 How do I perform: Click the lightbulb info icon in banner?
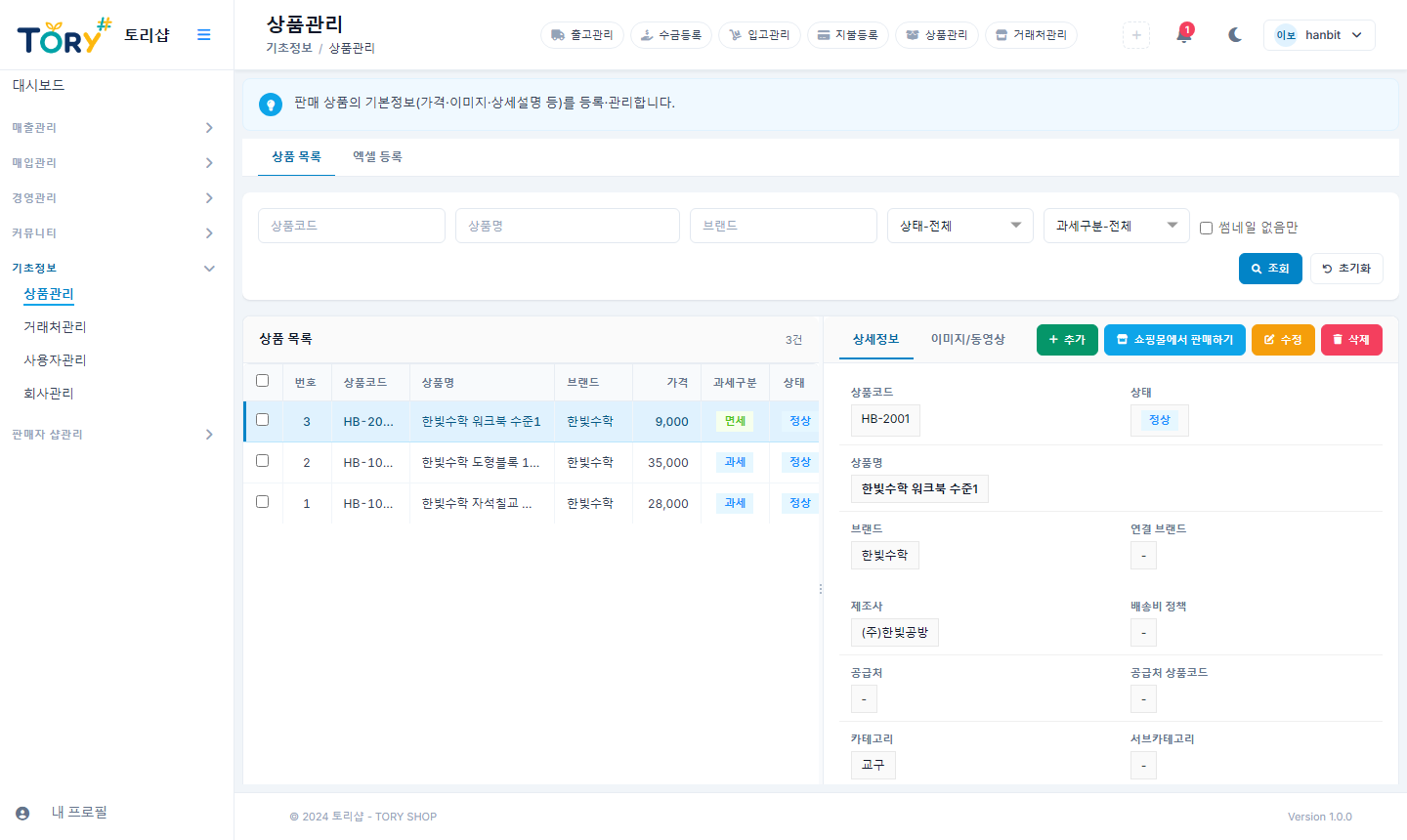click(x=271, y=104)
